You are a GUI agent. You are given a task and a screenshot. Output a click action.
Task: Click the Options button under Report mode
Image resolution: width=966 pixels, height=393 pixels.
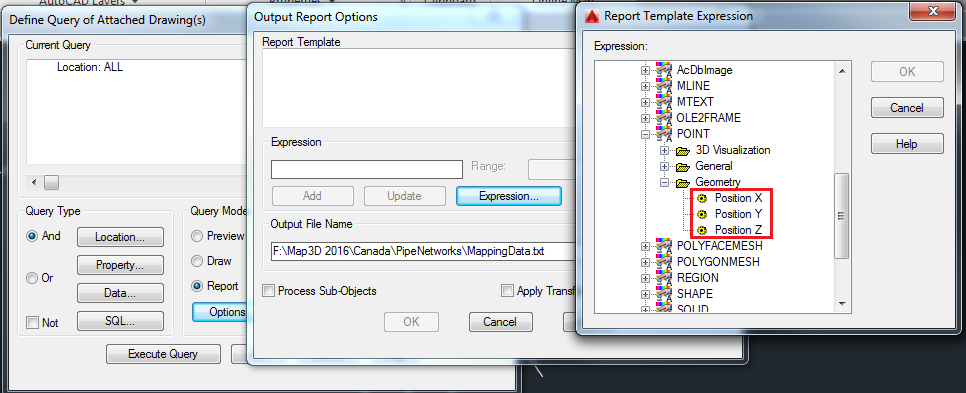click(220, 312)
